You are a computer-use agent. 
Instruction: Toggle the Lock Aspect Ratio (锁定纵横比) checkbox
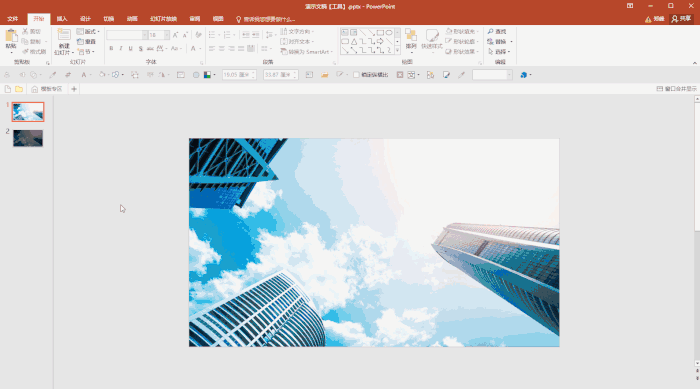[x=356, y=75]
